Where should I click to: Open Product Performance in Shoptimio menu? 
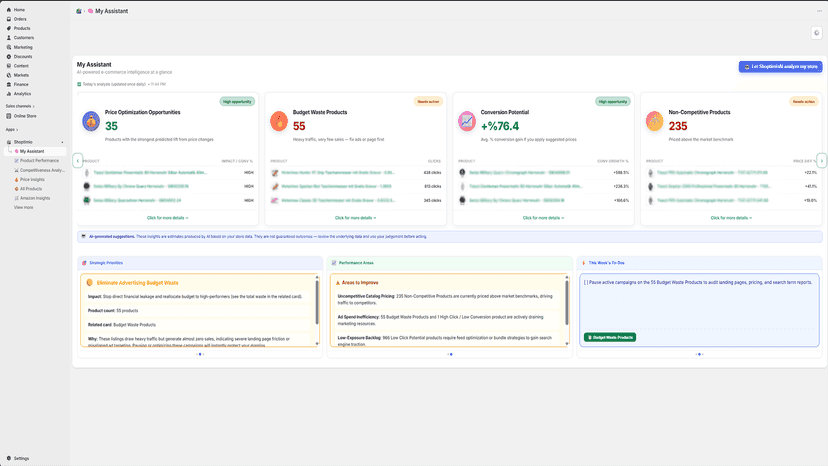[x=39, y=161]
